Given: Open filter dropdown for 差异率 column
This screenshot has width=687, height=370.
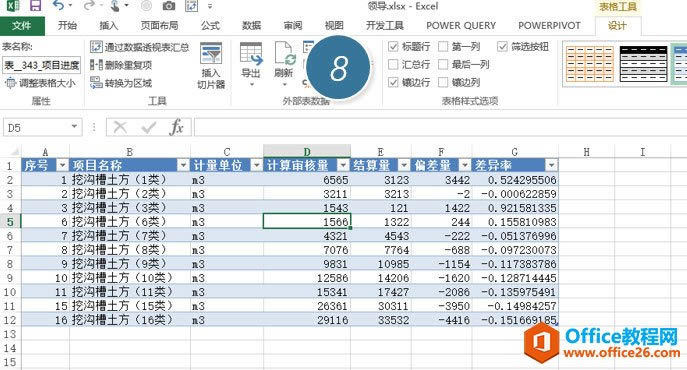Looking at the screenshot, I should [x=551, y=165].
